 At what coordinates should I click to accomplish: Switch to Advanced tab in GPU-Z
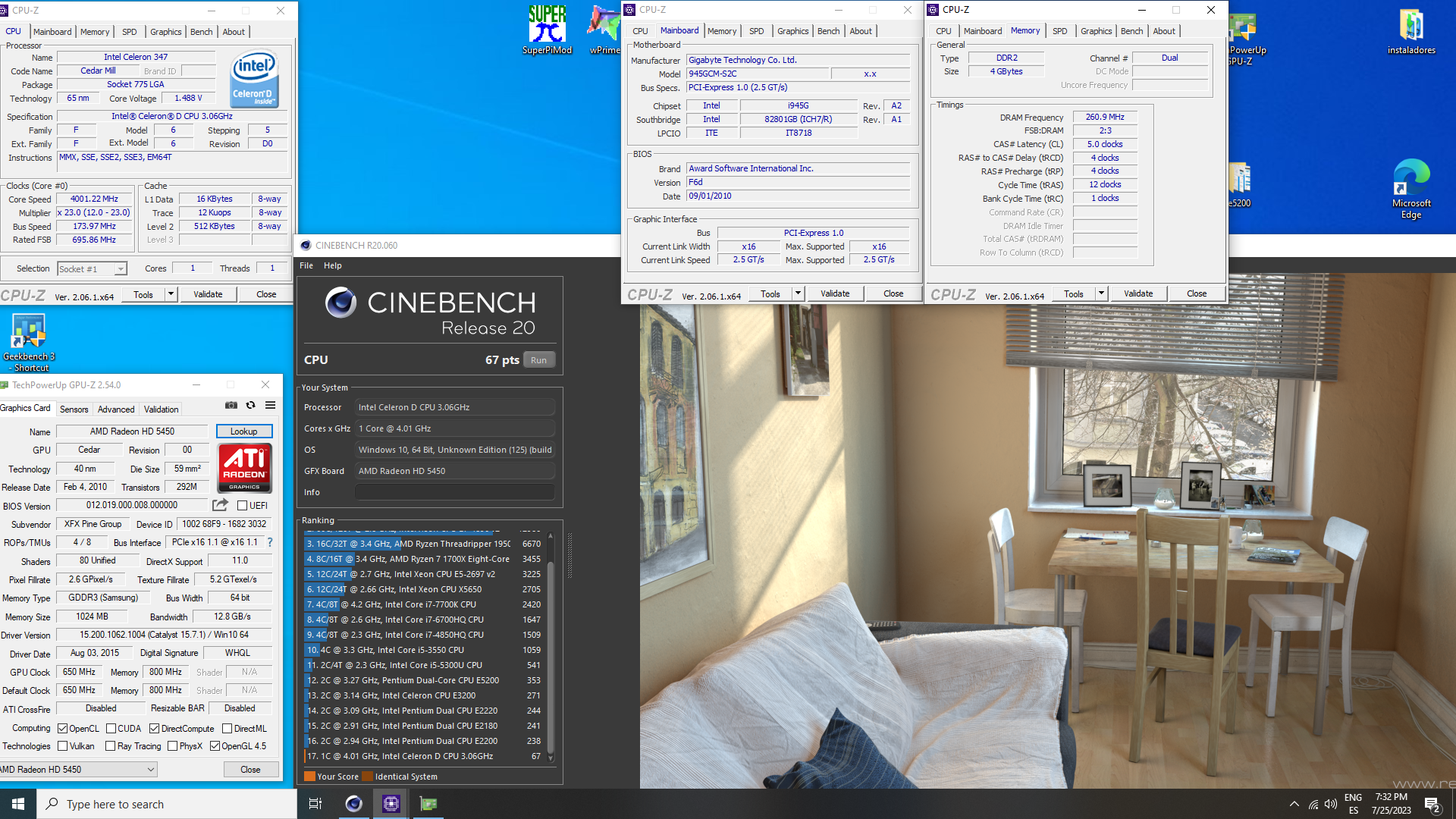(x=116, y=409)
